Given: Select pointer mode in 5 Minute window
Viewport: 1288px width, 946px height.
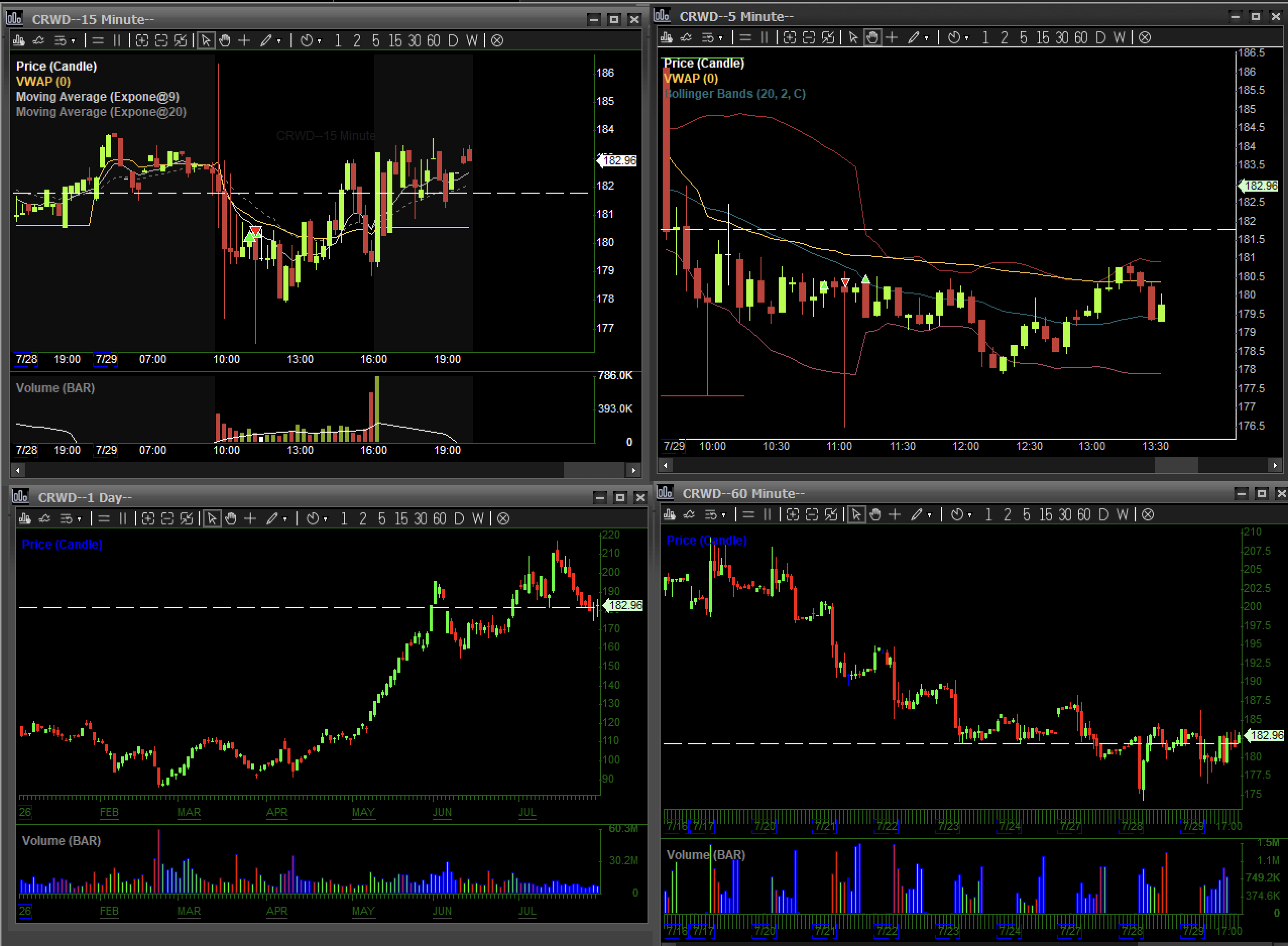Looking at the screenshot, I should (x=853, y=38).
